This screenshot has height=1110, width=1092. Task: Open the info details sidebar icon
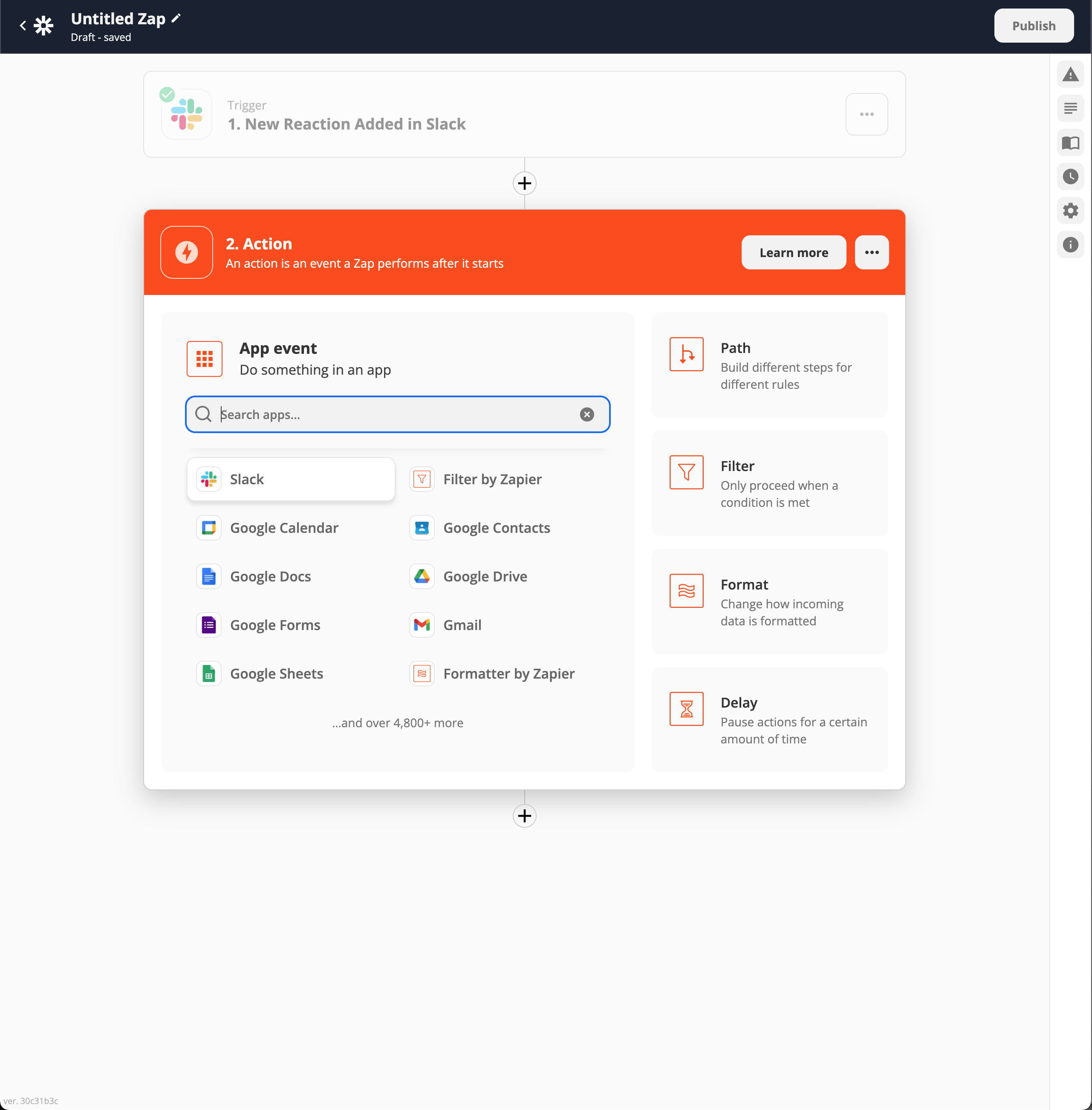pyautogui.click(x=1070, y=245)
